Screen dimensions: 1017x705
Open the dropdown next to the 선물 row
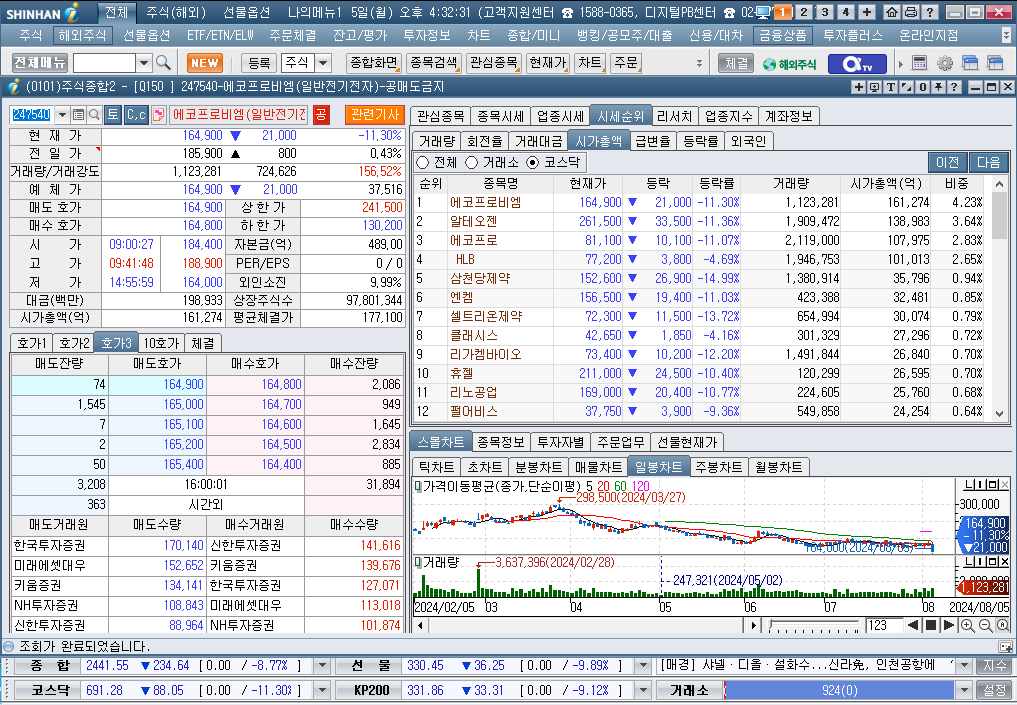[643, 665]
